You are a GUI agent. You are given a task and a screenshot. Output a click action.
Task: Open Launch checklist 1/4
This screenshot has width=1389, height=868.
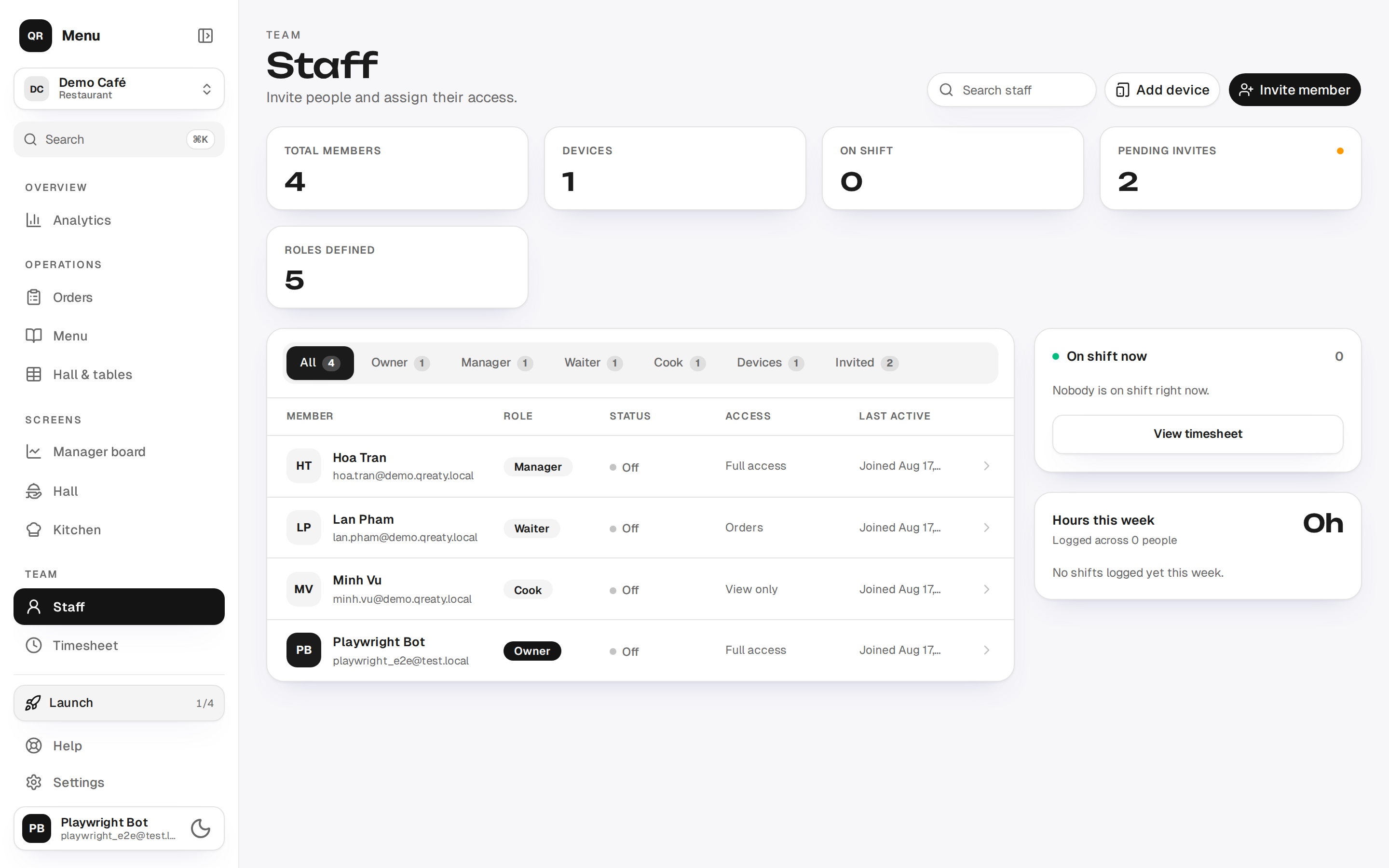(119, 703)
